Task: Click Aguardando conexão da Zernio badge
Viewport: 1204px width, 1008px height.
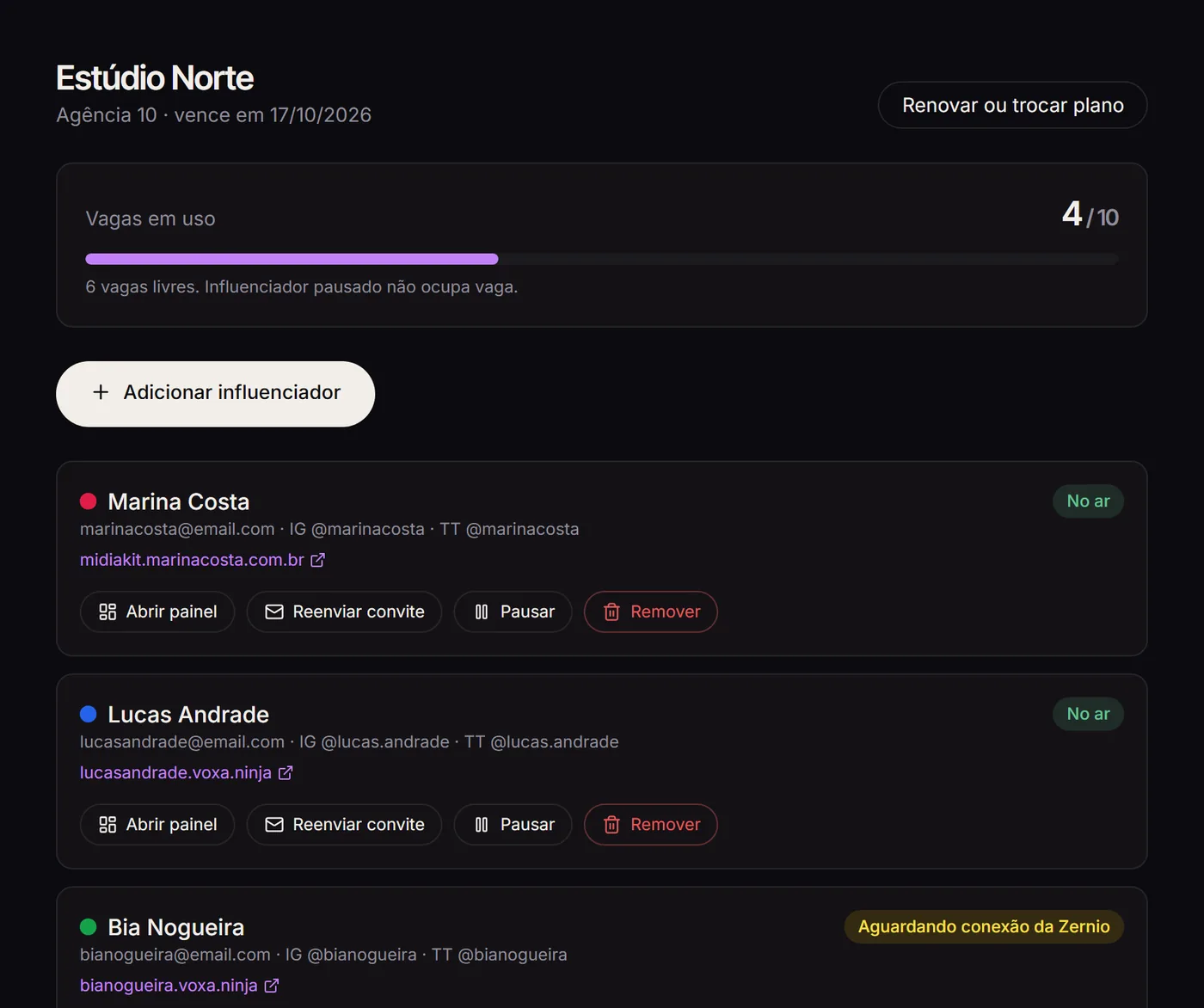Action: pyautogui.click(x=984, y=926)
